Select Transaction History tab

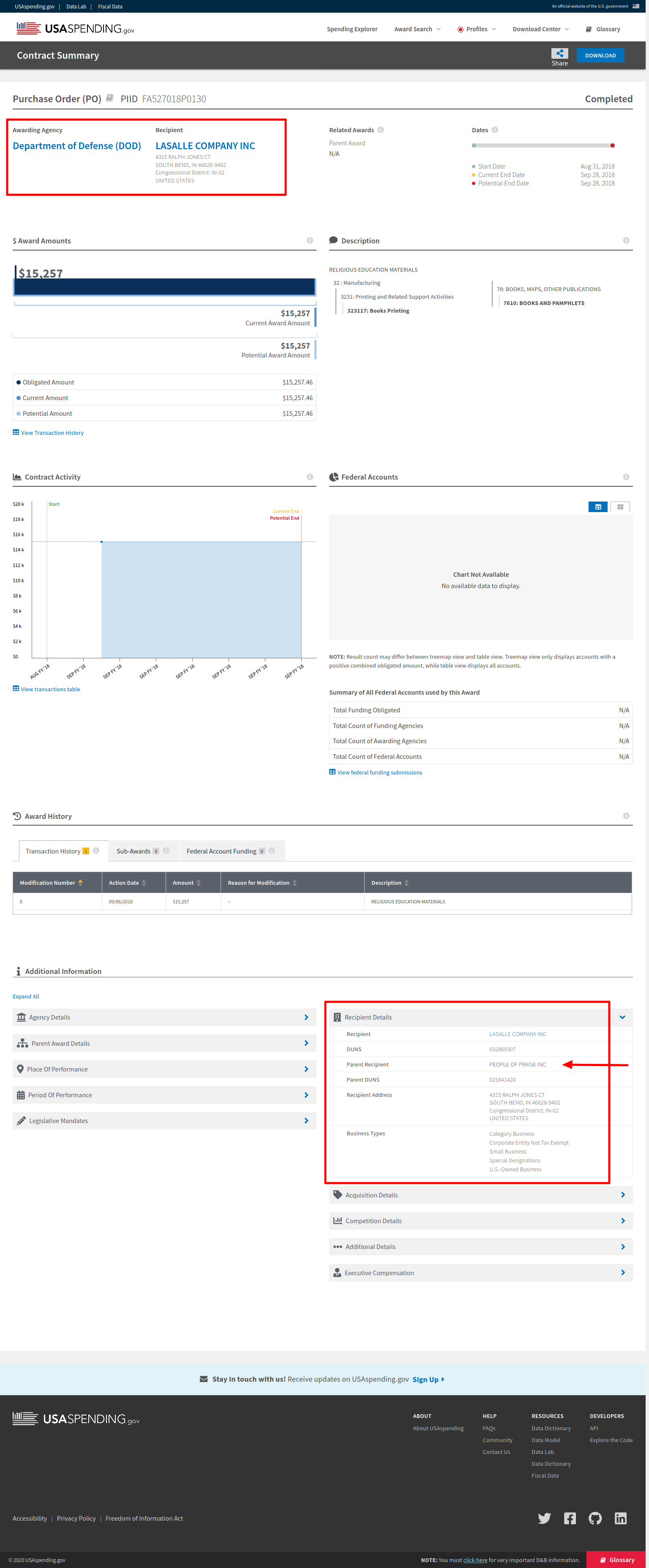point(63,851)
